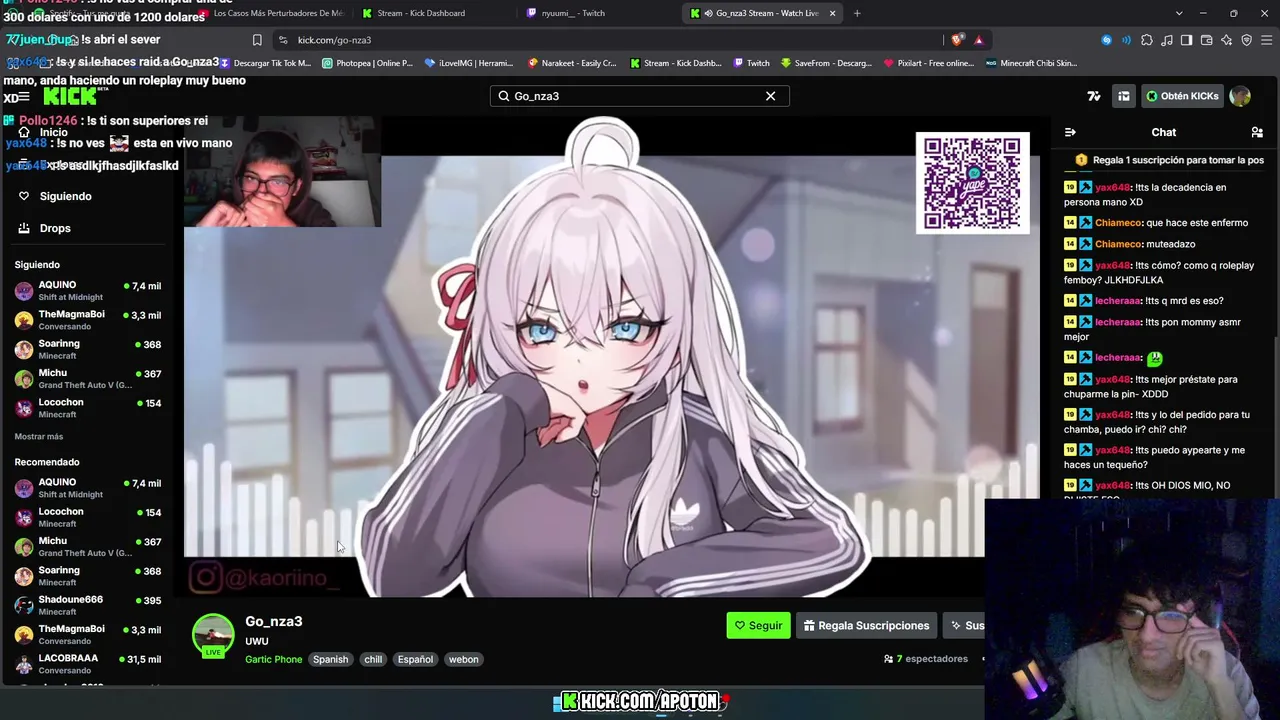
Task: Switch to the Stream - Kick Dashboard tab
Action: [430, 13]
